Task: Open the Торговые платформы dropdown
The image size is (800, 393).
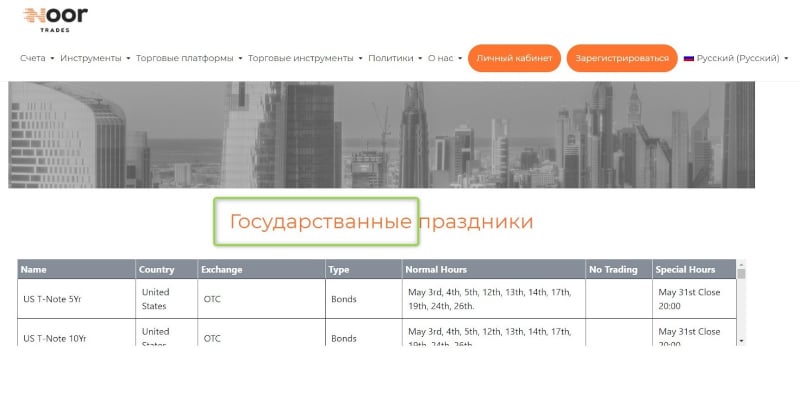Action: click(189, 58)
